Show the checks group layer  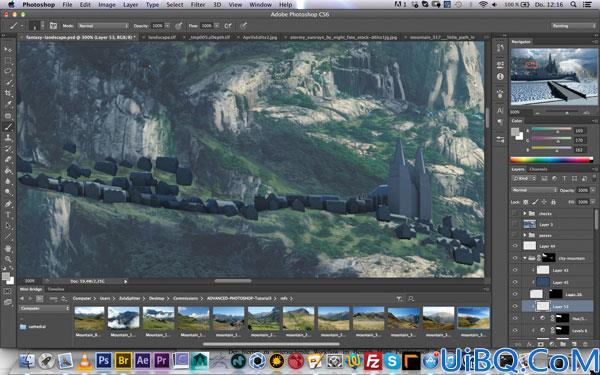pyautogui.click(x=515, y=213)
